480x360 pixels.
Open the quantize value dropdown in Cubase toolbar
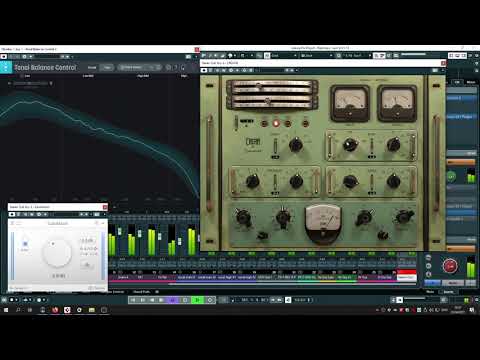click(x=357, y=55)
